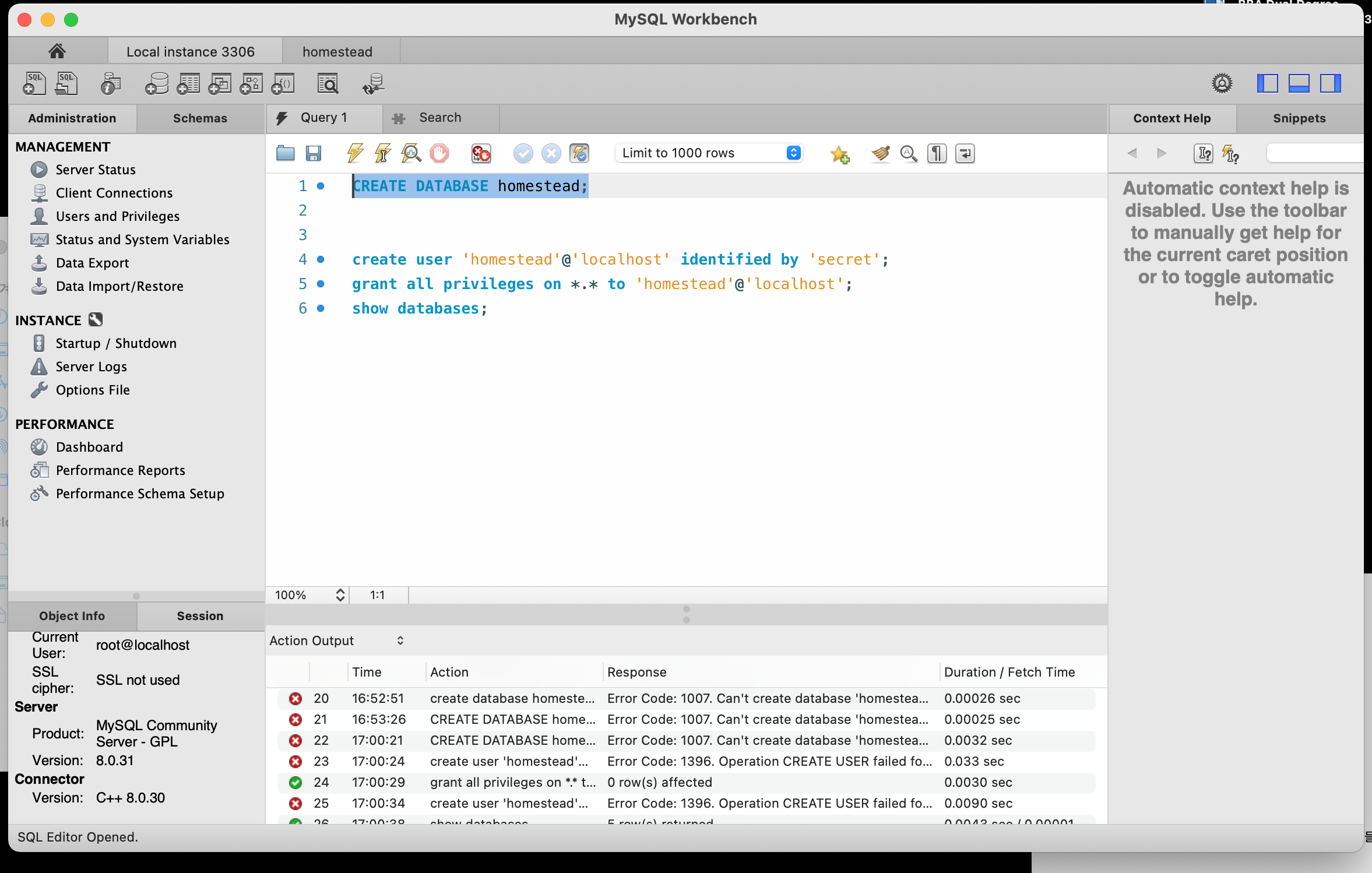Click the Explain query magnifier icon
The width and height of the screenshot is (1372, 873).
[x=411, y=153]
